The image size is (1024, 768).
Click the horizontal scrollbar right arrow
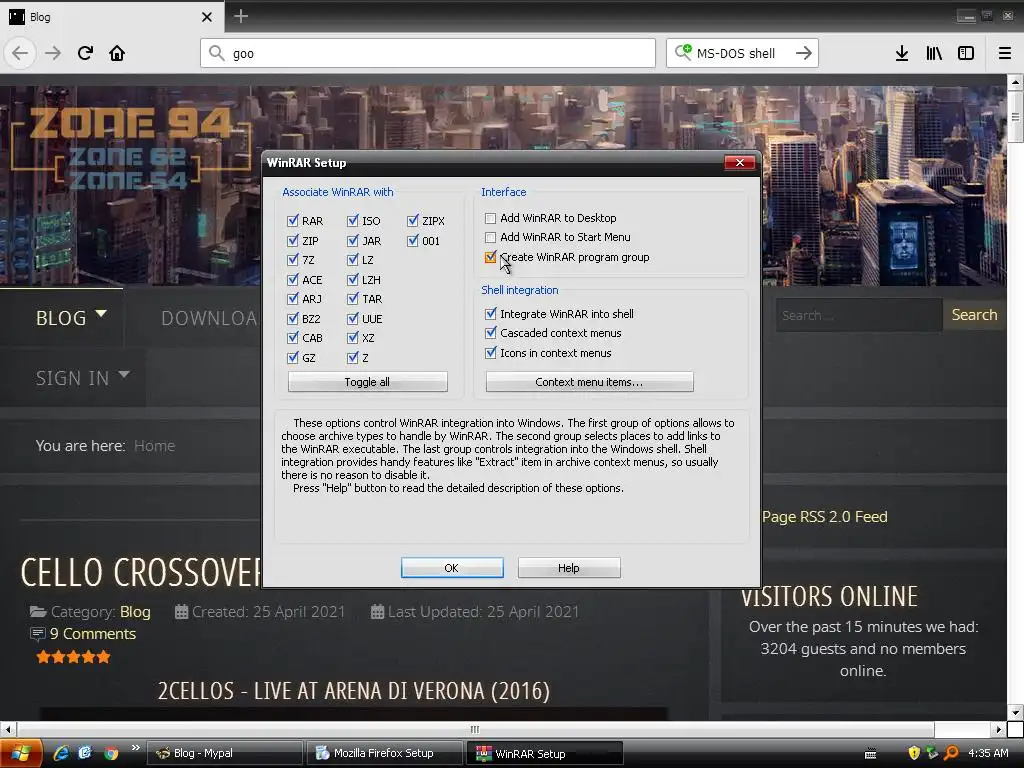coord(999,729)
